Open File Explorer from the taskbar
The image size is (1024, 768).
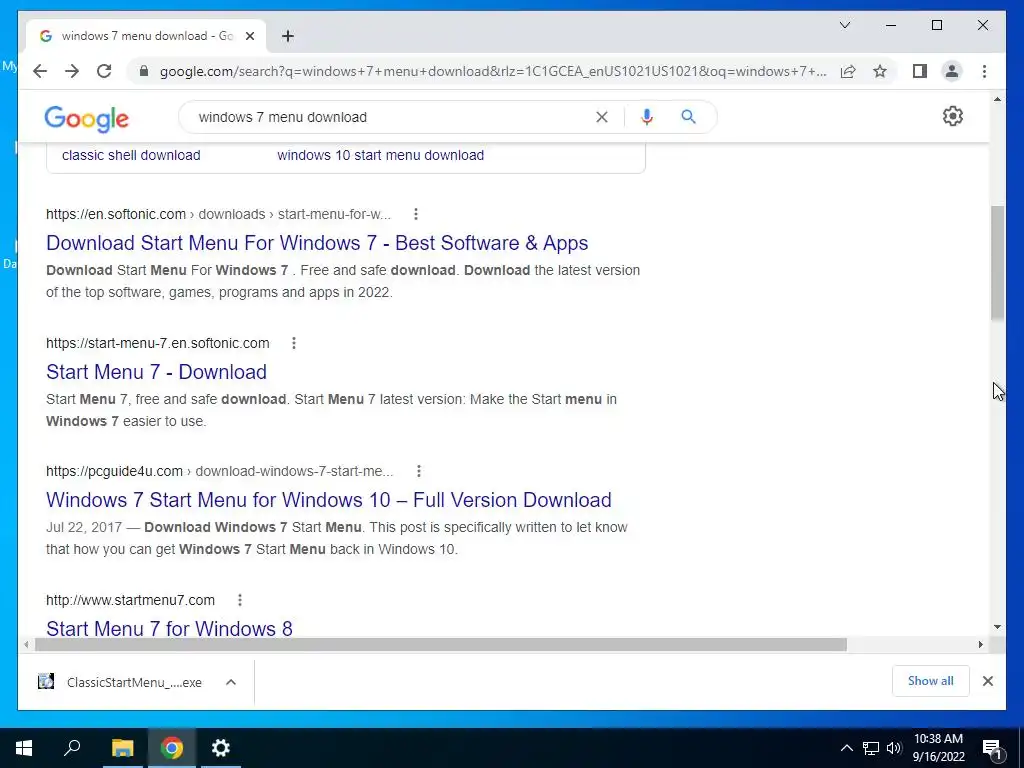(x=122, y=748)
